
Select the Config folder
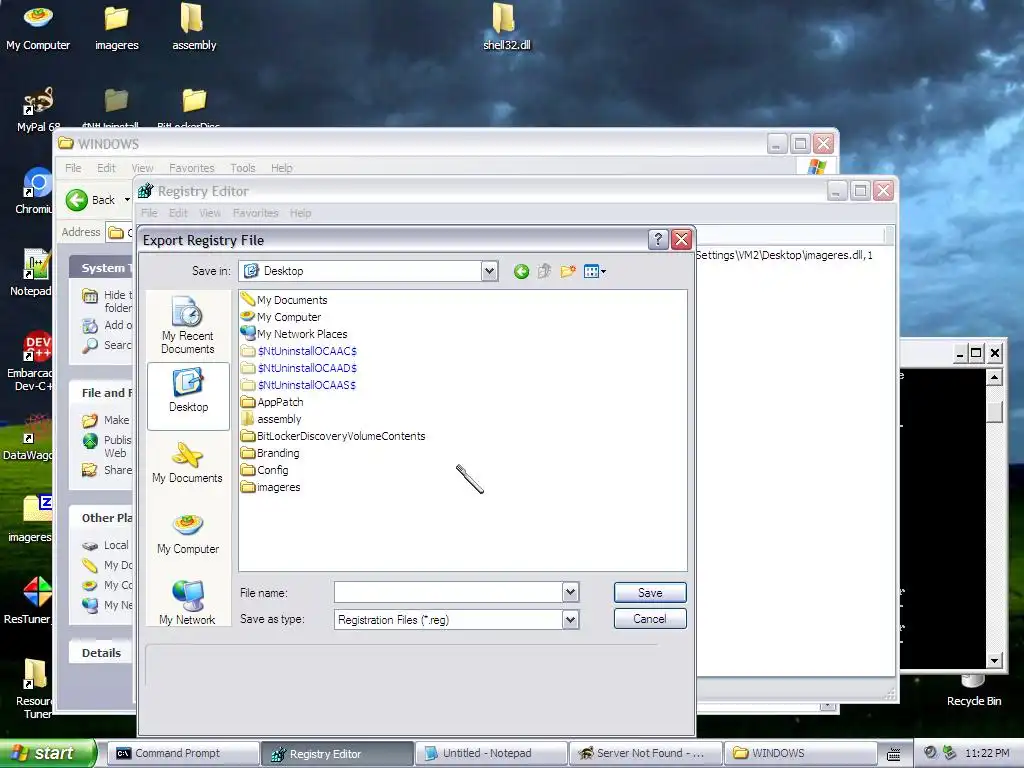point(264,470)
